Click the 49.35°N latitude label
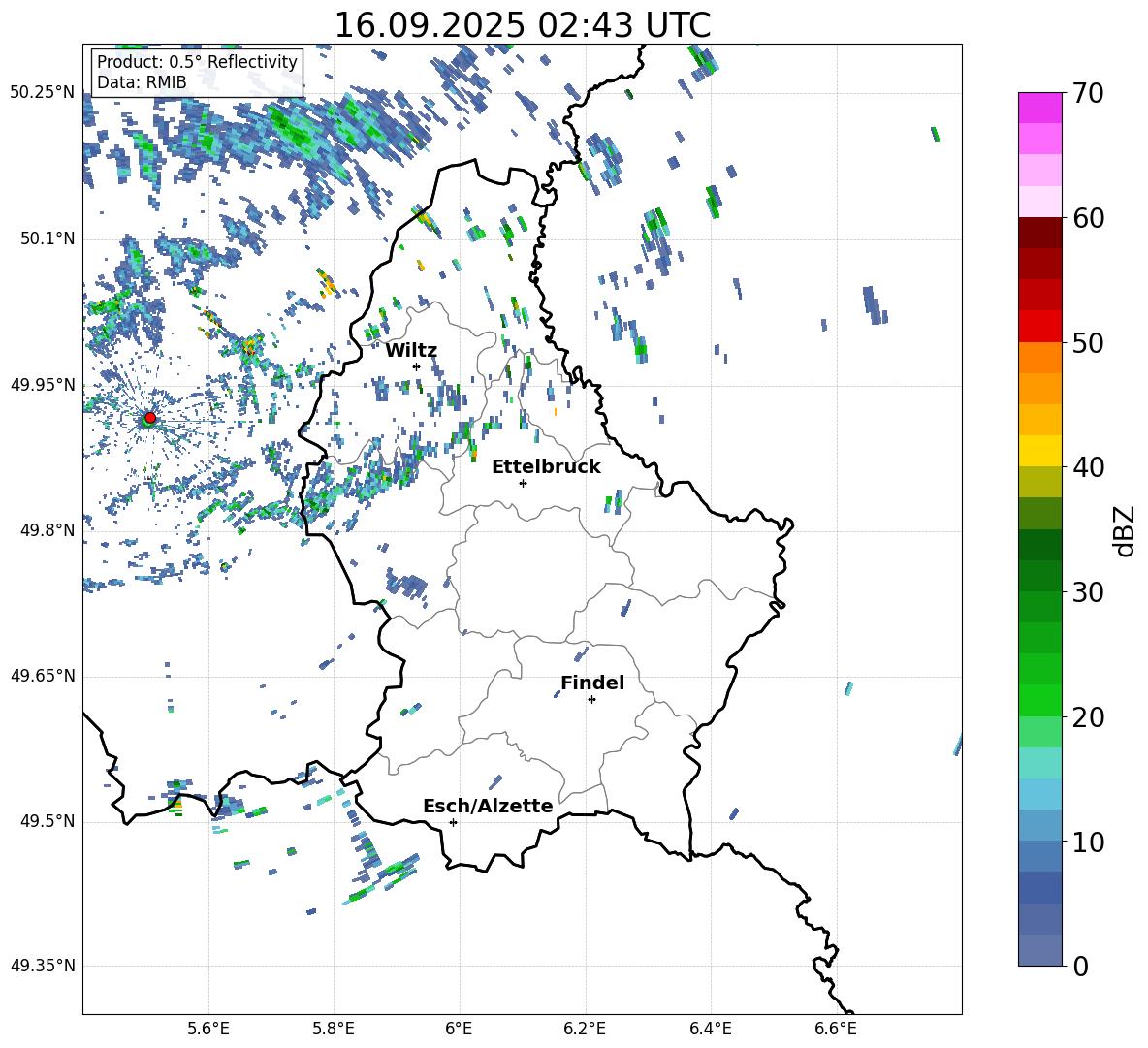 point(43,966)
